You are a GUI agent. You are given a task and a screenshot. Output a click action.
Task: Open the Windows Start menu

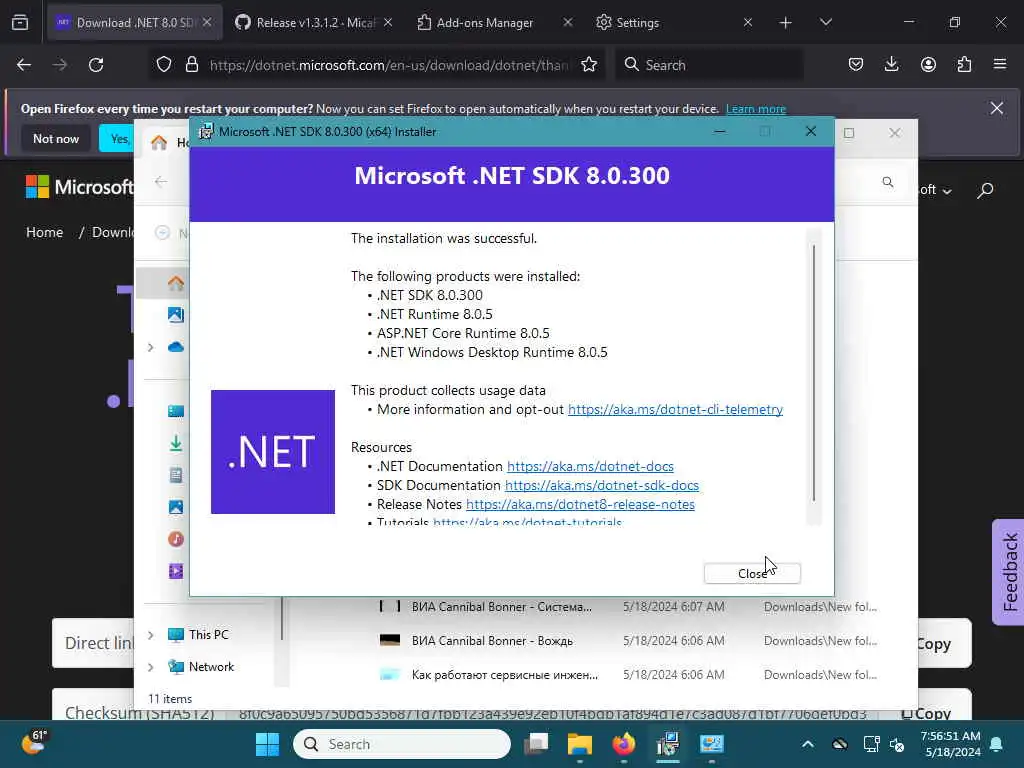pyautogui.click(x=267, y=744)
